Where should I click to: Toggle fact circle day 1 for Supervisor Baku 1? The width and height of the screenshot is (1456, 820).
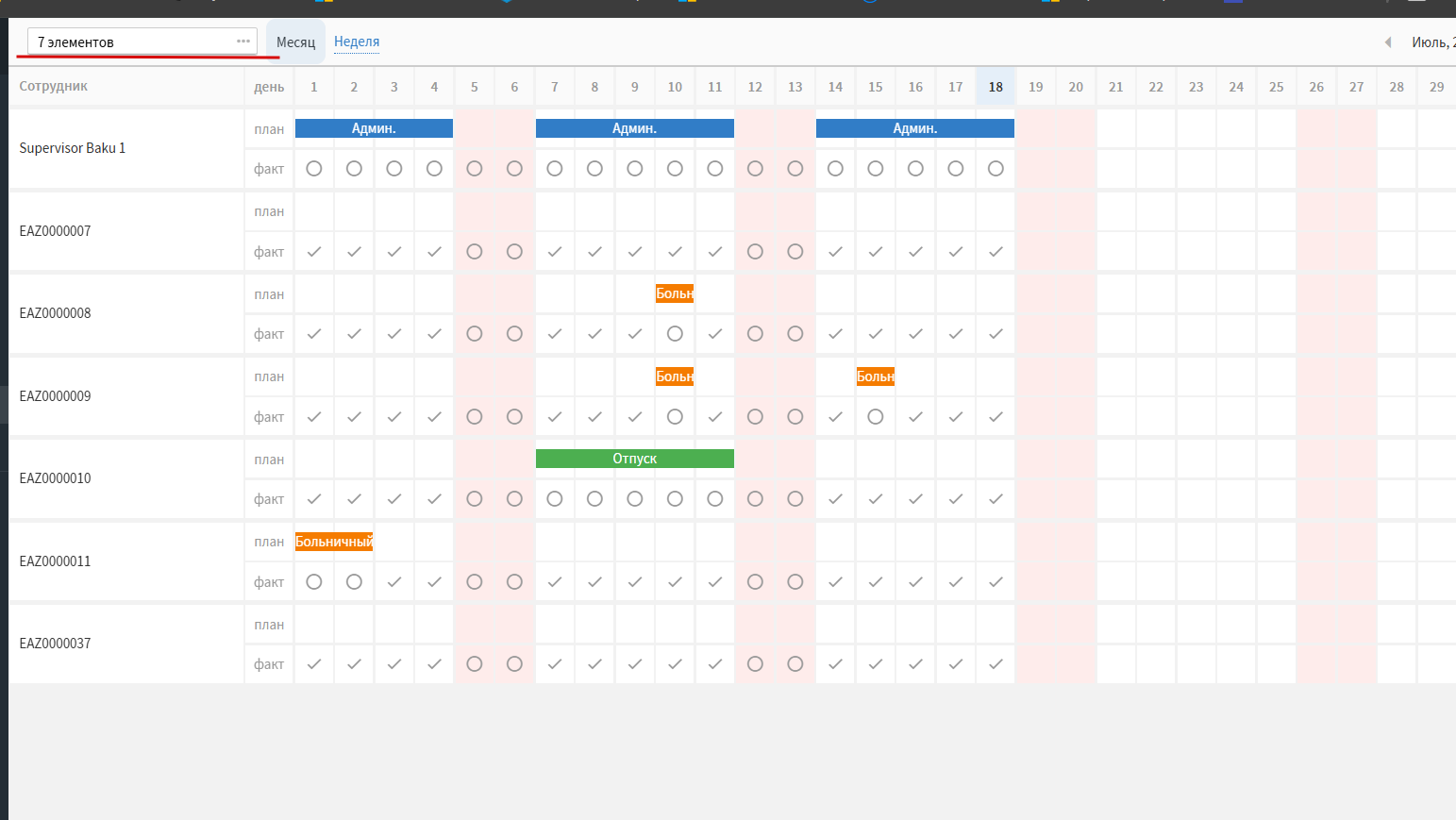click(x=314, y=169)
